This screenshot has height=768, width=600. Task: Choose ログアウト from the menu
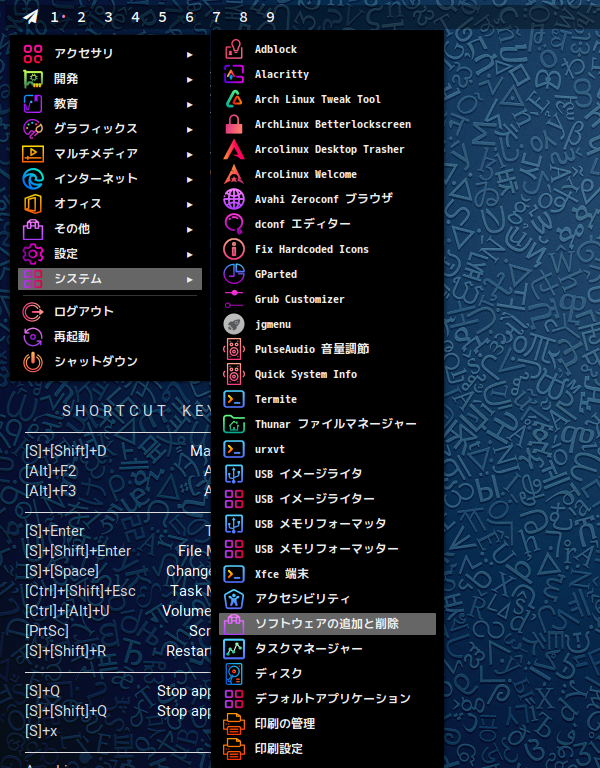[110, 312]
